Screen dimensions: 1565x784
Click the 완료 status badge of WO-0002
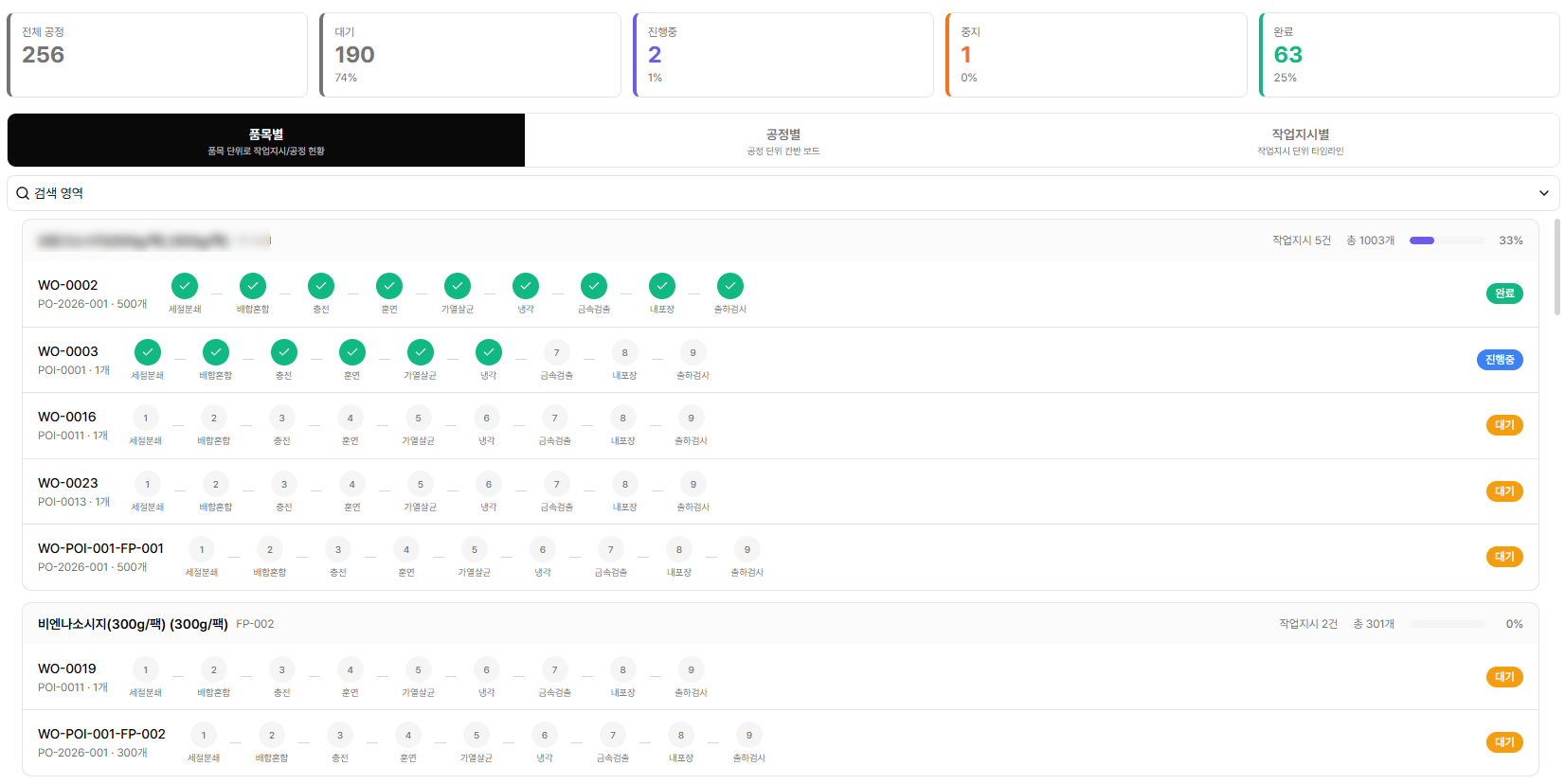pos(1504,294)
